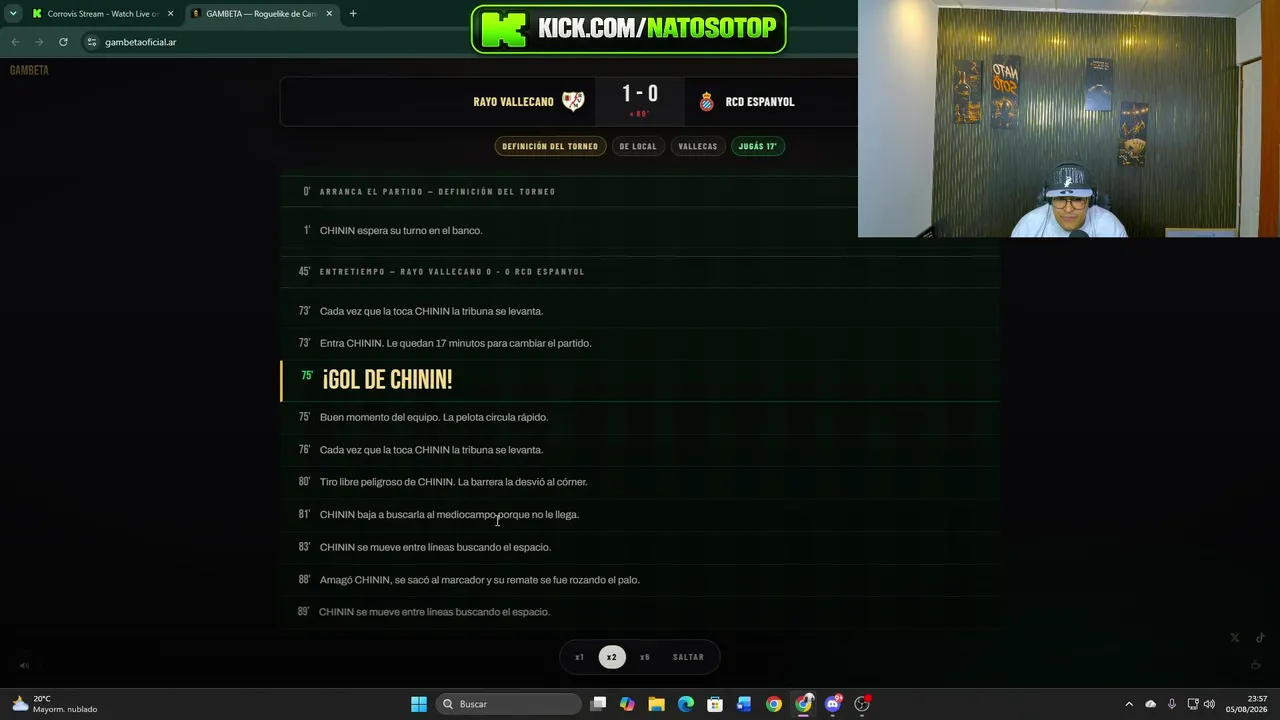Open Copilot from the taskbar

tap(627, 704)
